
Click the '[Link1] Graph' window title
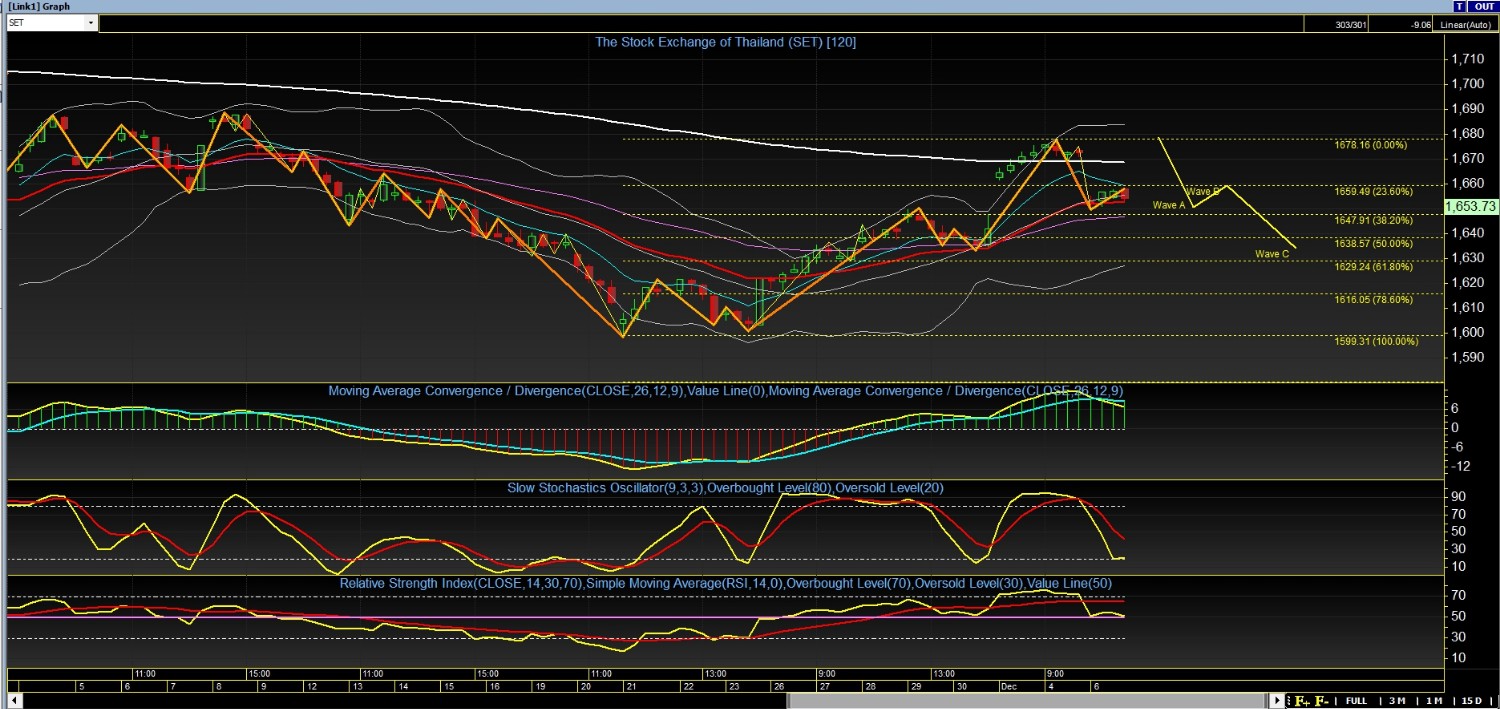click(39, 6)
